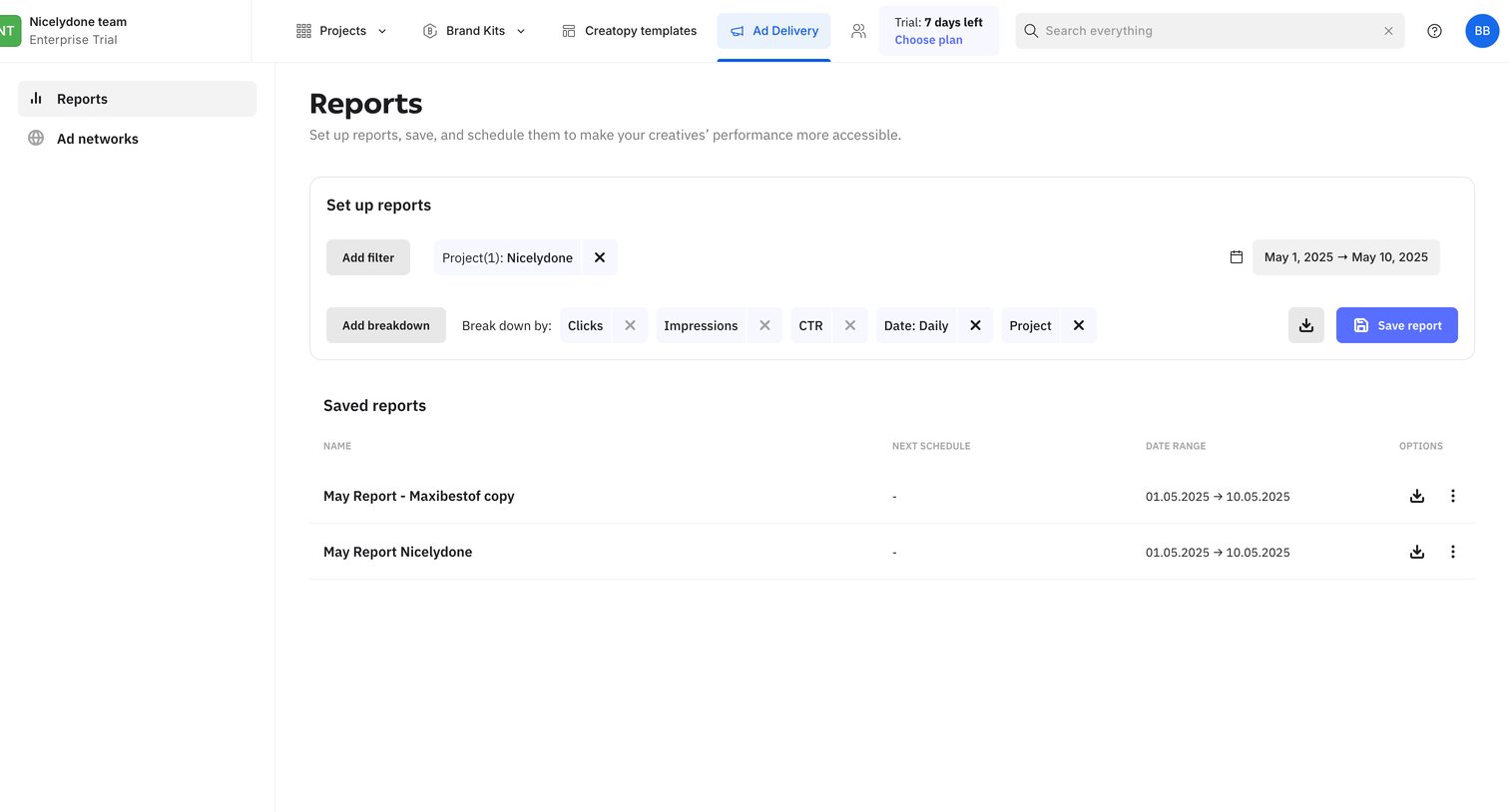Download the May Report Nicelydone
This screenshot has height=812, width=1509.
point(1417,552)
